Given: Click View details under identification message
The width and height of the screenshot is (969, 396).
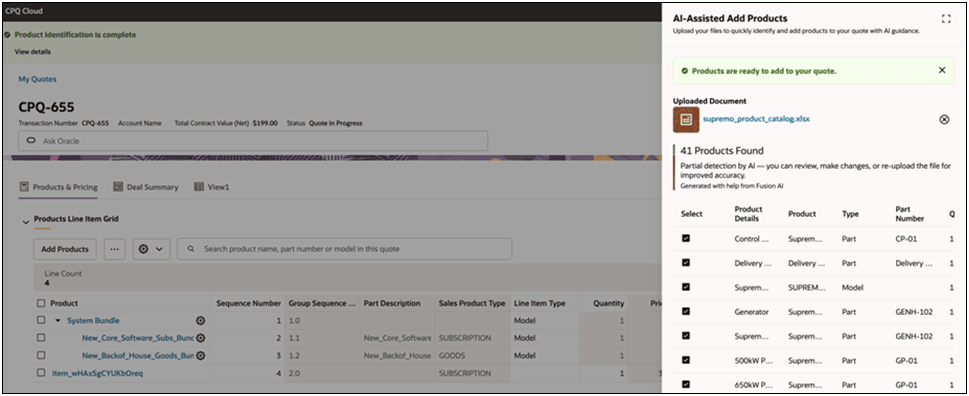Looking at the screenshot, I should tap(33, 52).
